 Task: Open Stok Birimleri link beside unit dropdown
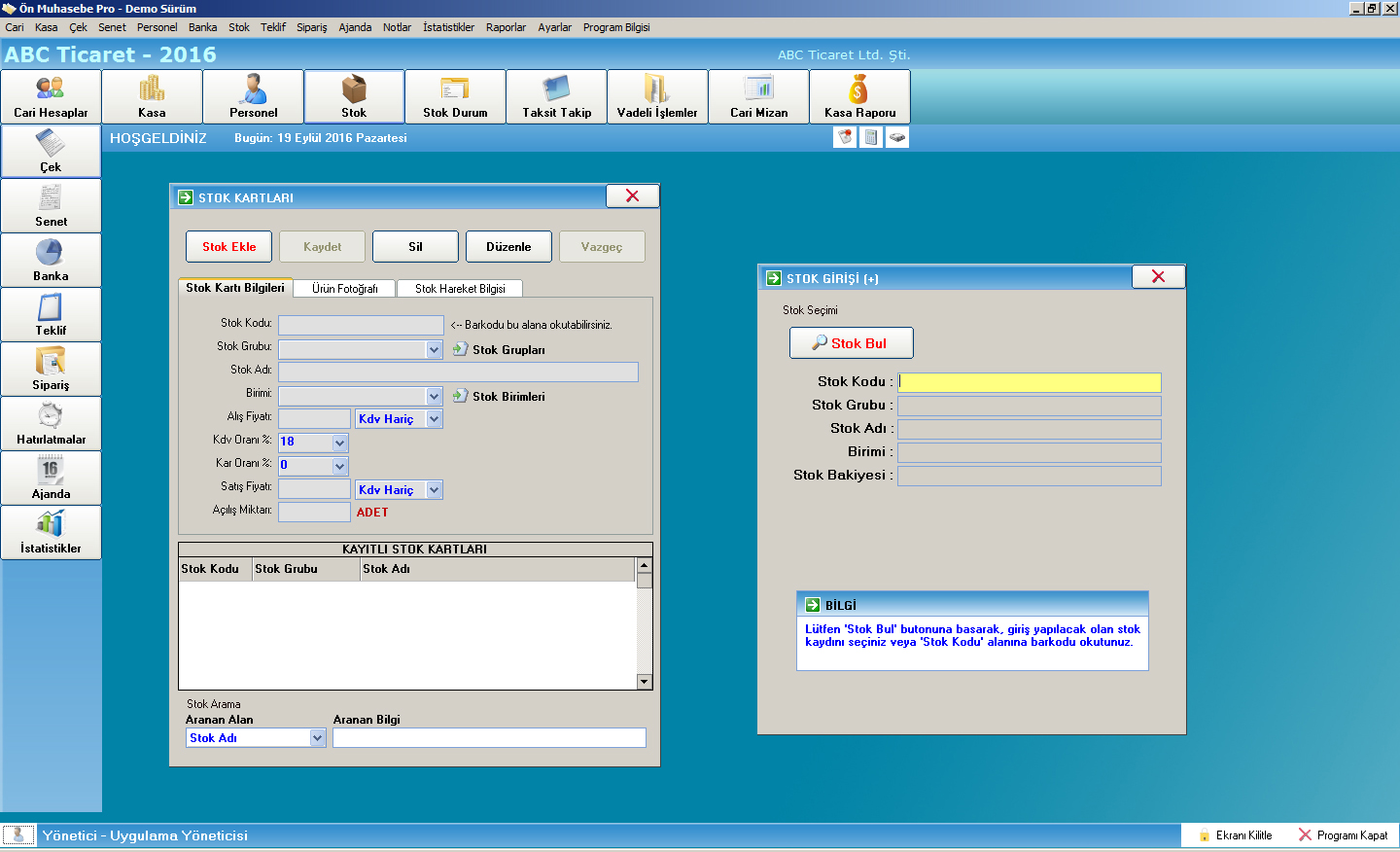(x=499, y=396)
